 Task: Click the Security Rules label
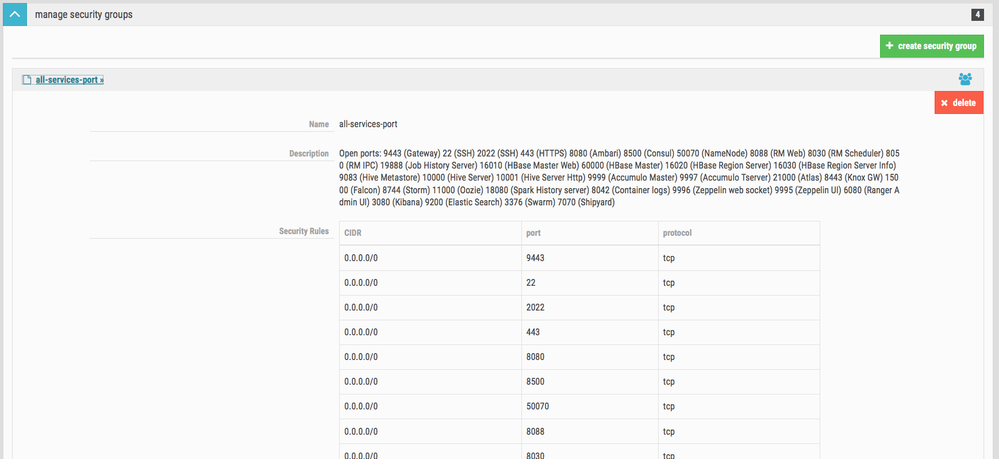tap(303, 231)
